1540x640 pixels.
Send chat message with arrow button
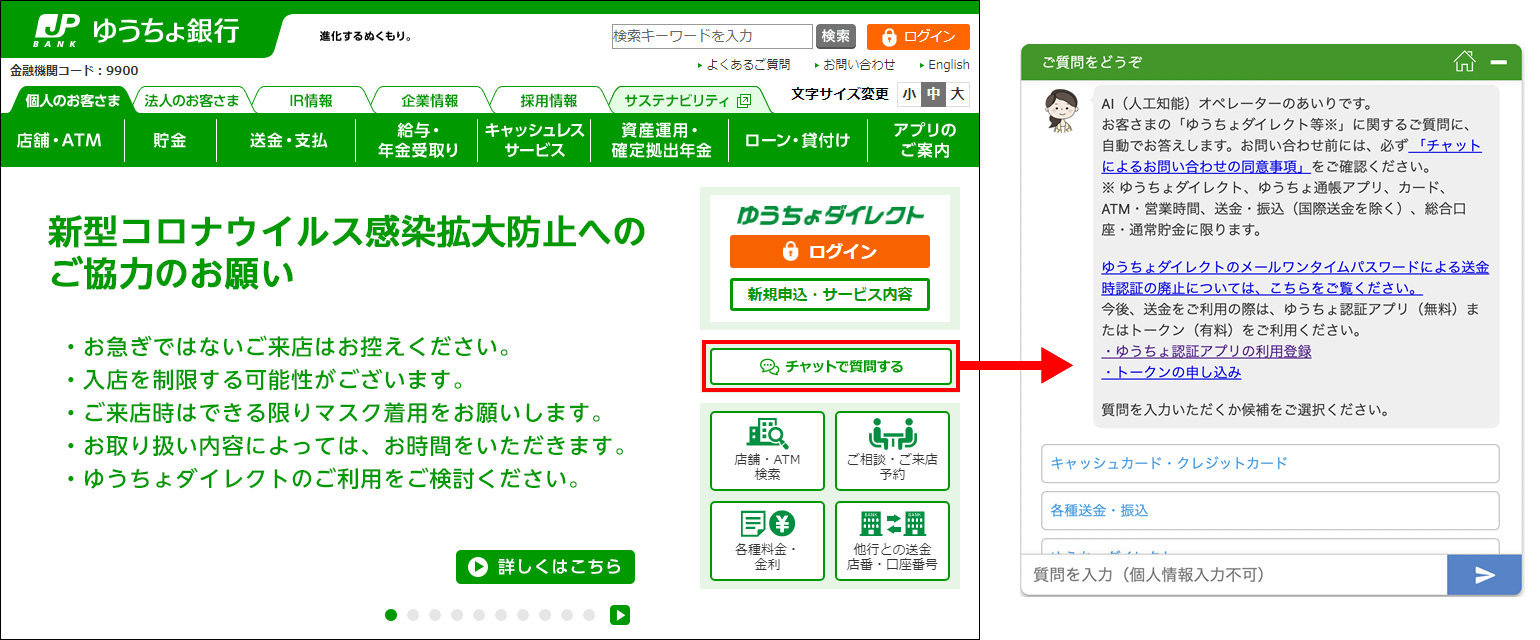coord(1484,575)
